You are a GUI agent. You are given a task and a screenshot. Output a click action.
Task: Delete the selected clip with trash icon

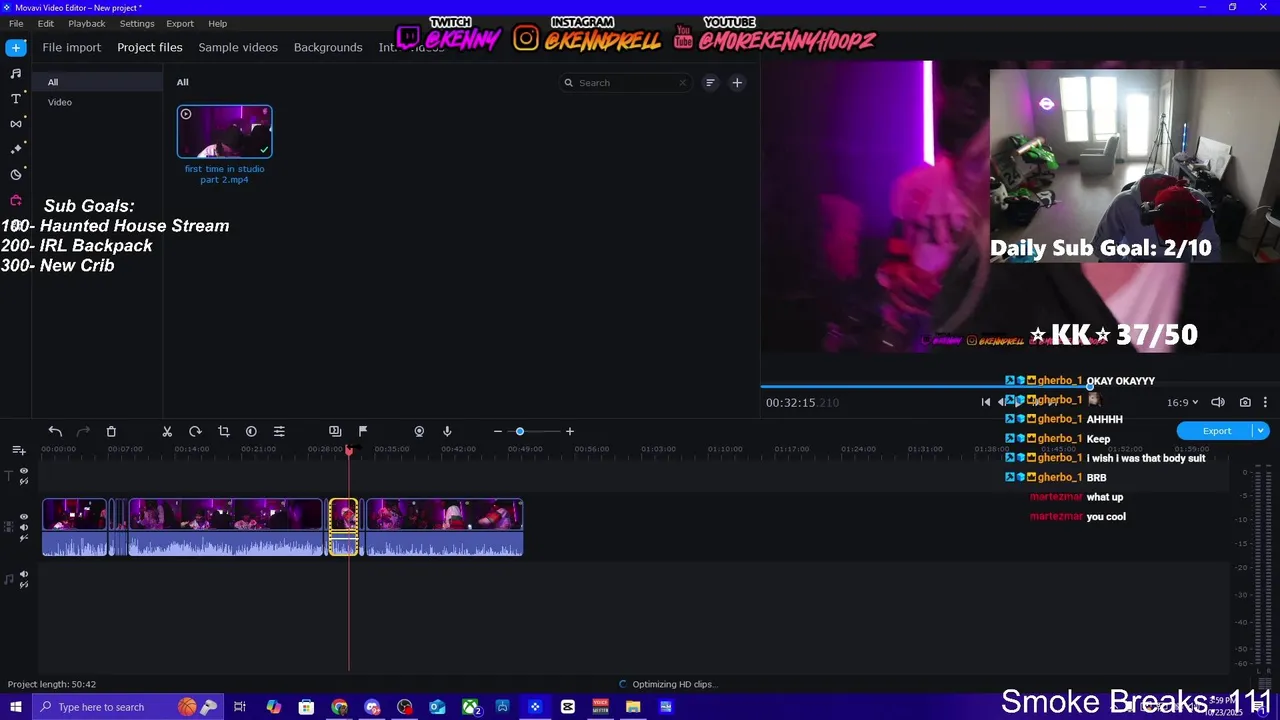(111, 431)
